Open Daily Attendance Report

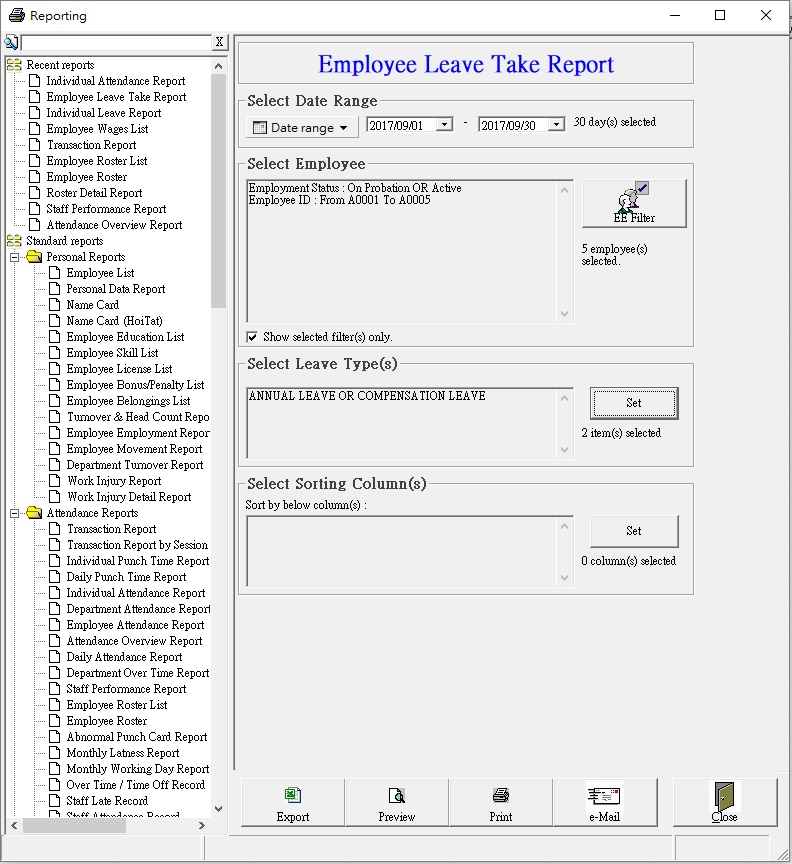click(x=124, y=657)
